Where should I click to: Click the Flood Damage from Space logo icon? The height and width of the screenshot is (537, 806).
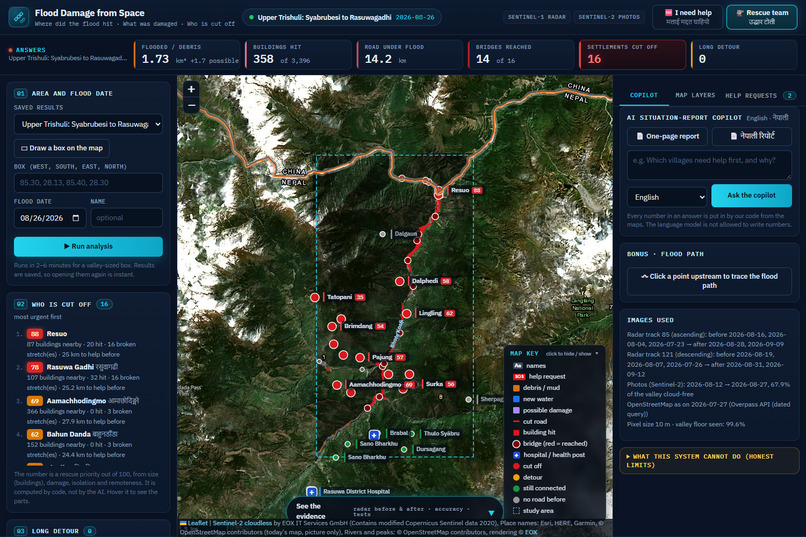[x=19, y=16]
